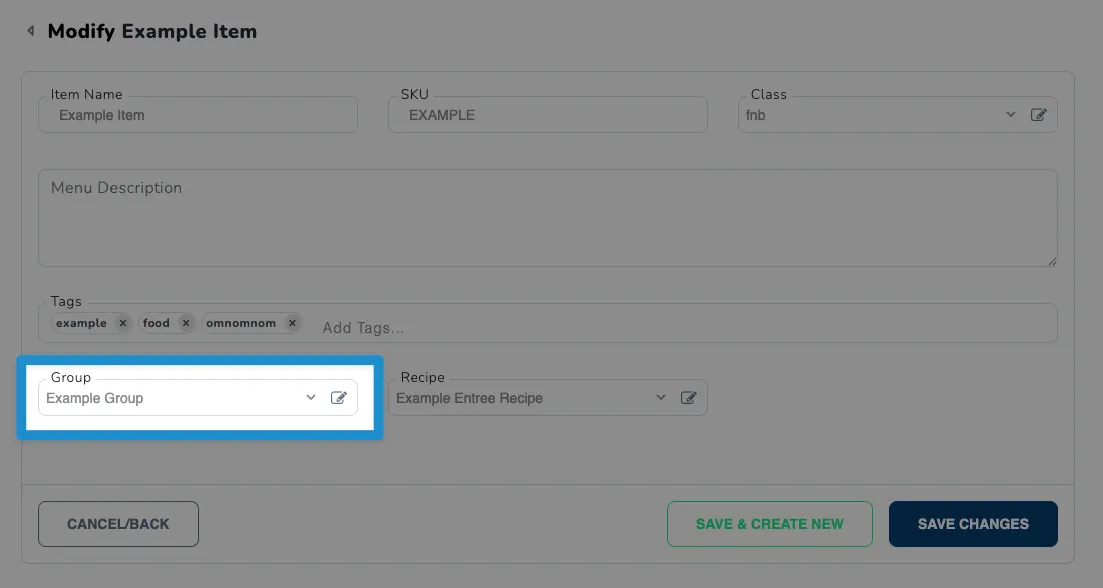
Task: Focus the Item Name field
Action: click(198, 115)
